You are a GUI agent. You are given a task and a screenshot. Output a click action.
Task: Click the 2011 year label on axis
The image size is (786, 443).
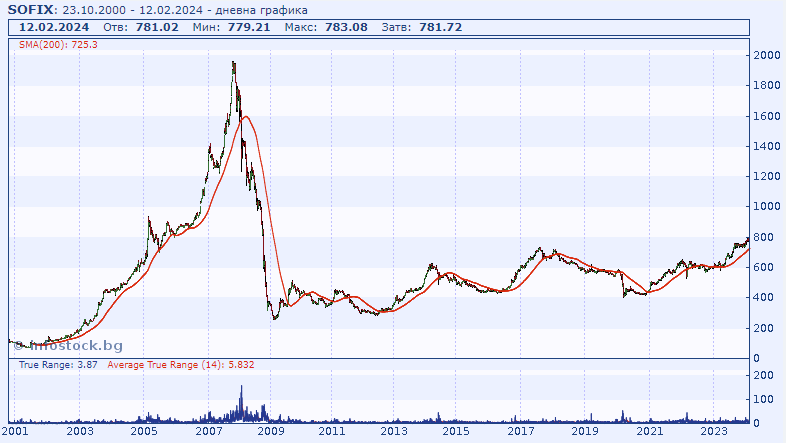tap(332, 431)
